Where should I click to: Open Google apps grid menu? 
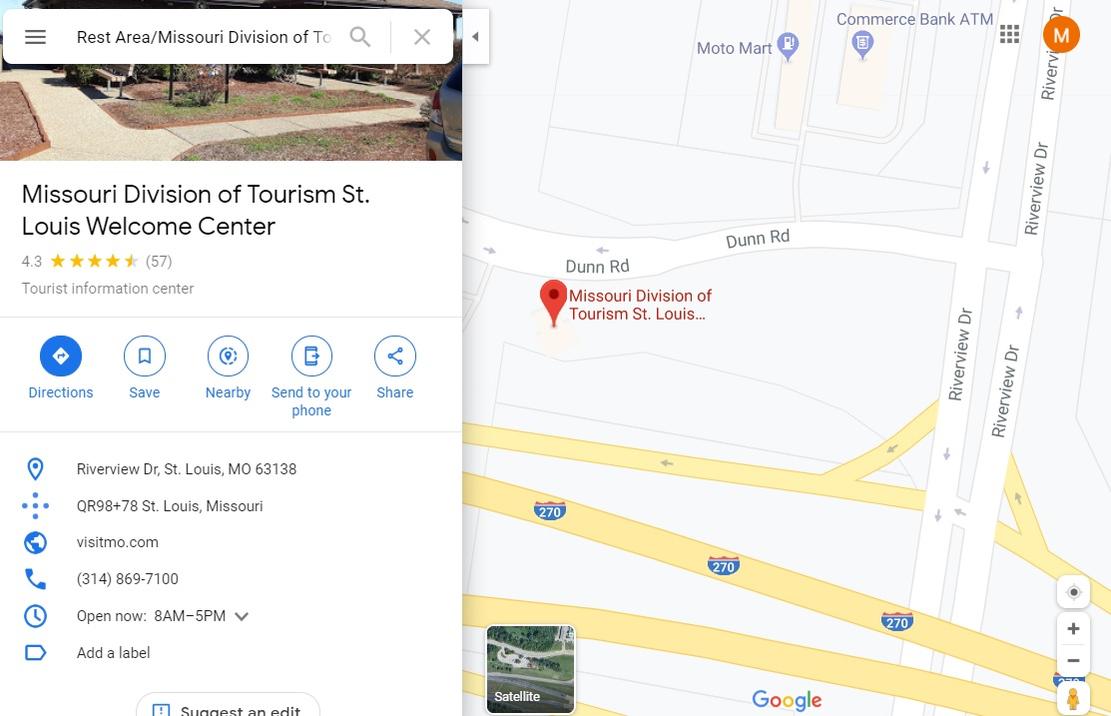tap(1009, 34)
